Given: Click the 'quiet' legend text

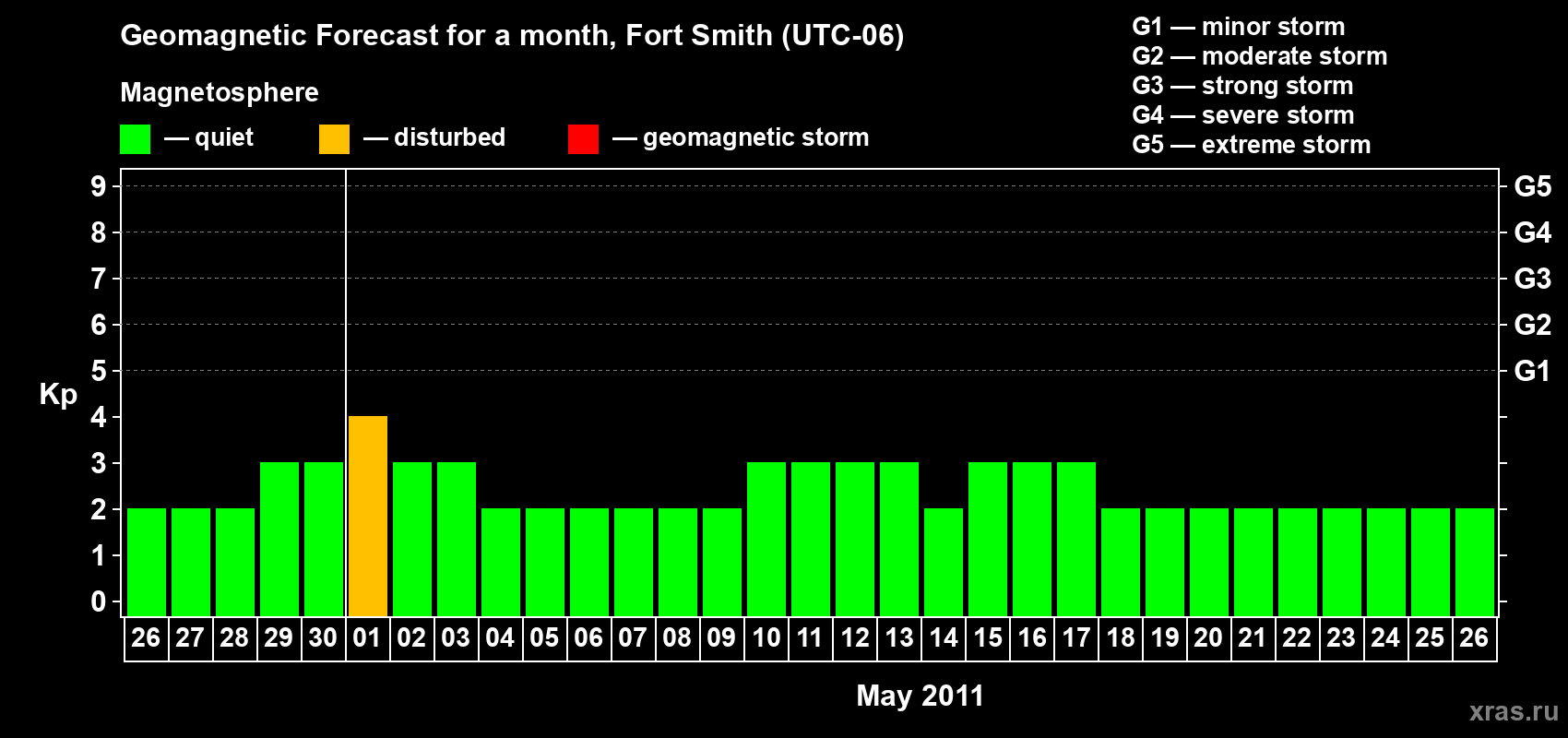Looking at the screenshot, I should [x=224, y=138].
